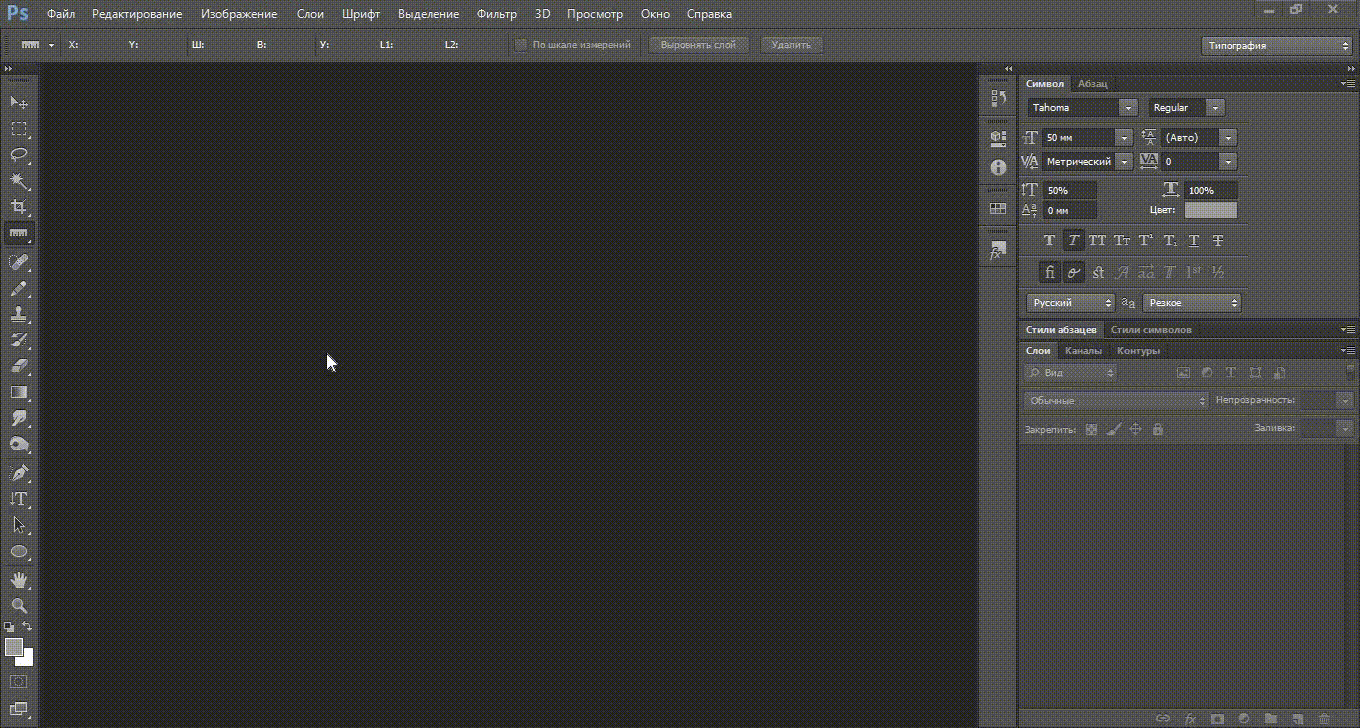1360x728 pixels.
Task: Swap foreground and background colors
Action: pos(27,627)
